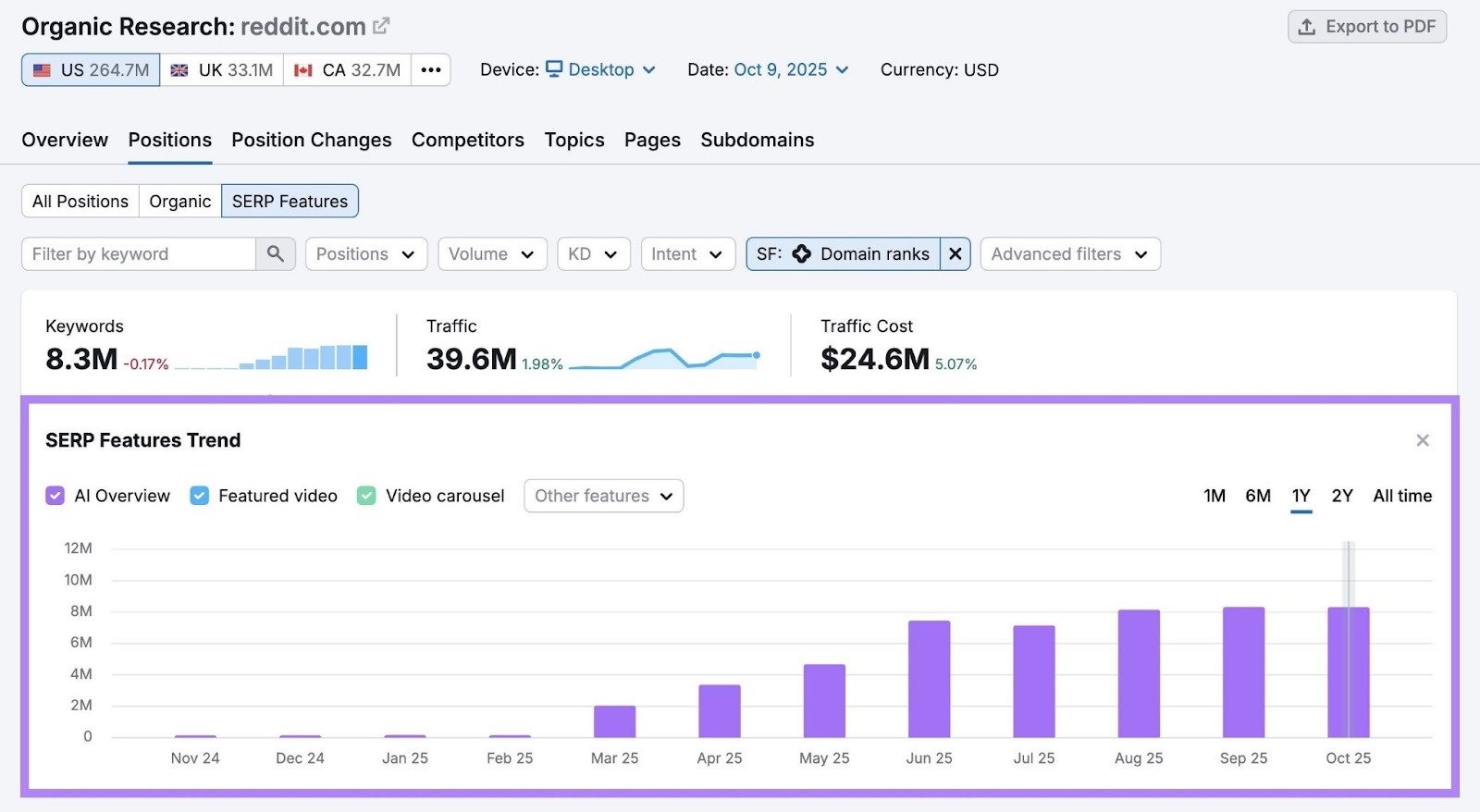Select the US database flag button
The width and height of the screenshot is (1480, 812).
(x=91, y=69)
